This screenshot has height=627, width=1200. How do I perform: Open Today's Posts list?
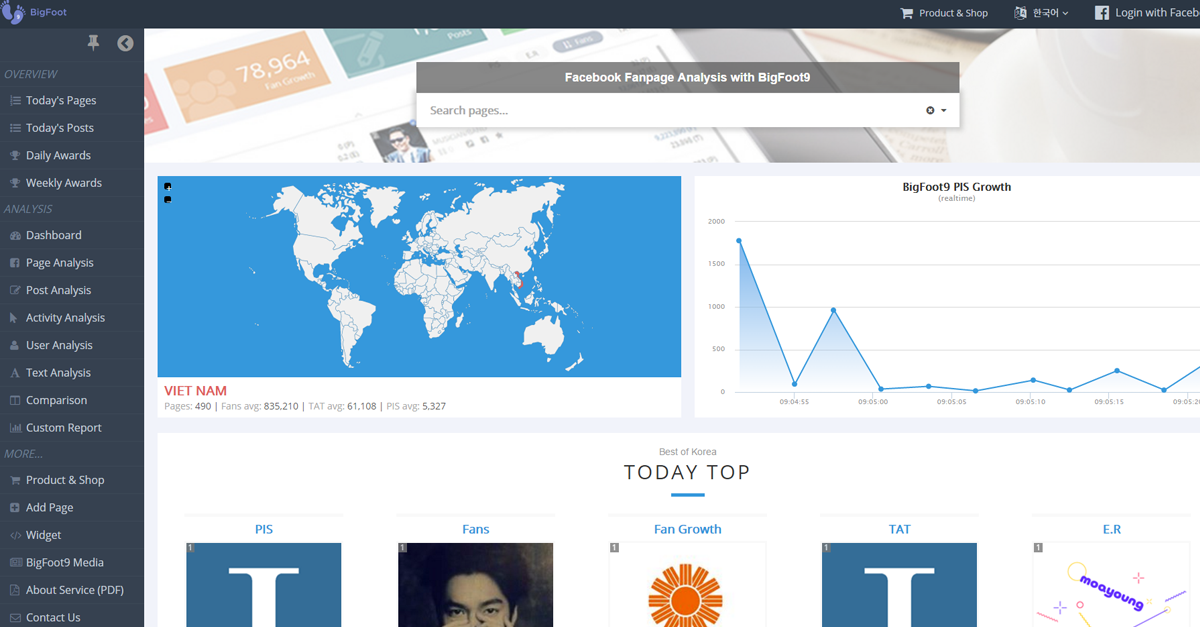[72, 128]
